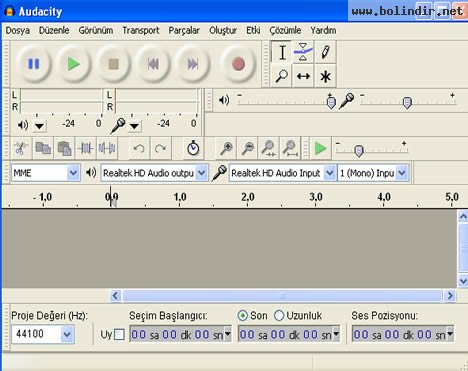Select the Envelope tool

pyautogui.click(x=303, y=53)
